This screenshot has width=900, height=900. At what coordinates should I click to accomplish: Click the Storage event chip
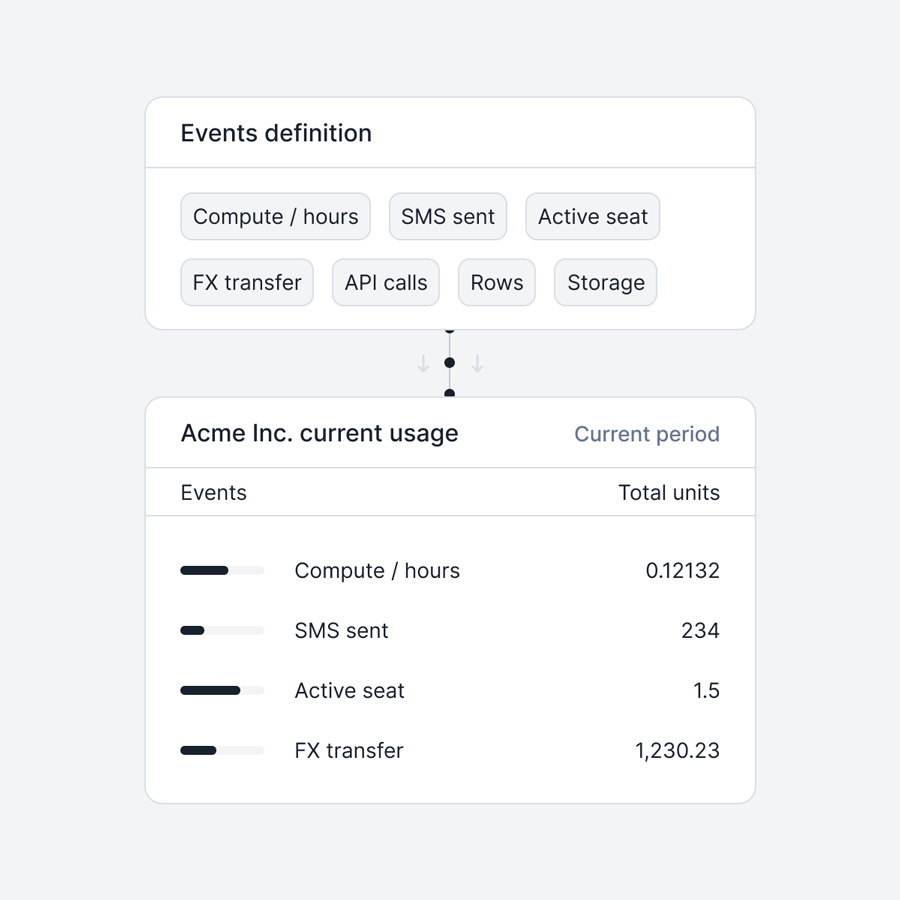[606, 283]
